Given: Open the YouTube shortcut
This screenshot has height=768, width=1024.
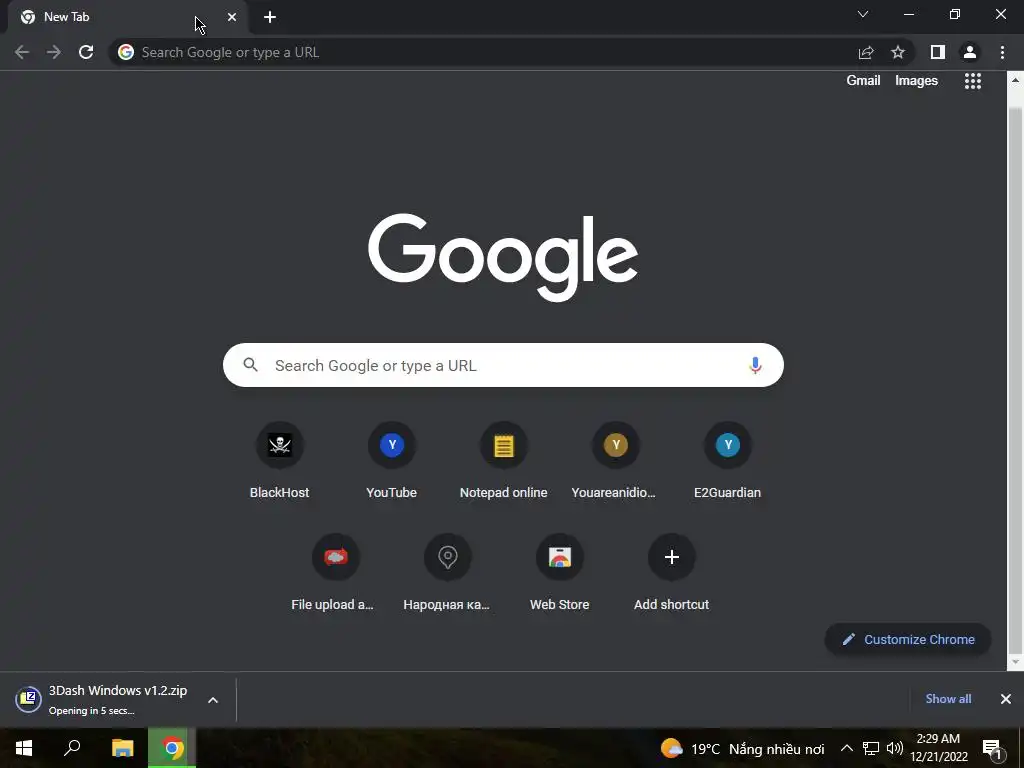Looking at the screenshot, I should point(392,460).
